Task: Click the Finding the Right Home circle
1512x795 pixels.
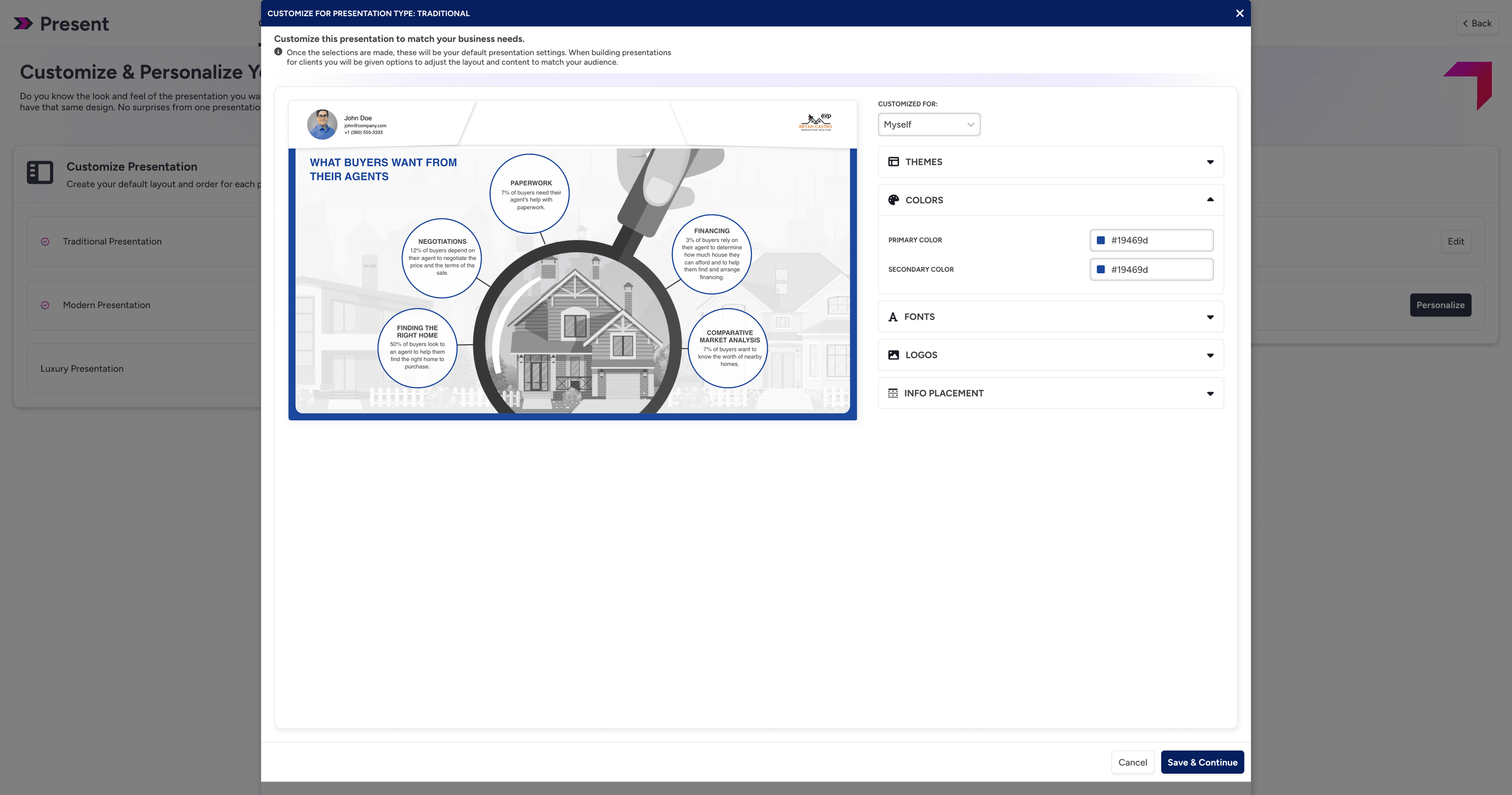Action: point(417,348)
